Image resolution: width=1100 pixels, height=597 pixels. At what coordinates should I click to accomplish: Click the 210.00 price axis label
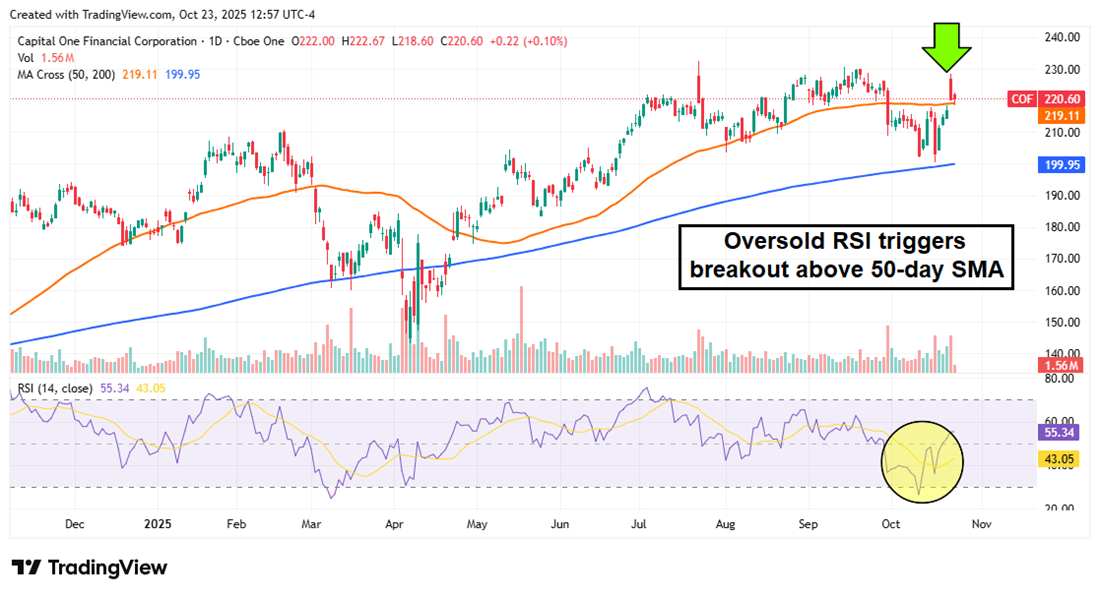click(x=1062, y=133)
